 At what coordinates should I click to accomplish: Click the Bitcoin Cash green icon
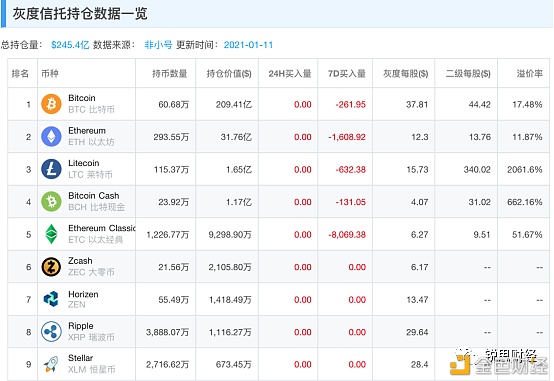[x=51, y=201]
